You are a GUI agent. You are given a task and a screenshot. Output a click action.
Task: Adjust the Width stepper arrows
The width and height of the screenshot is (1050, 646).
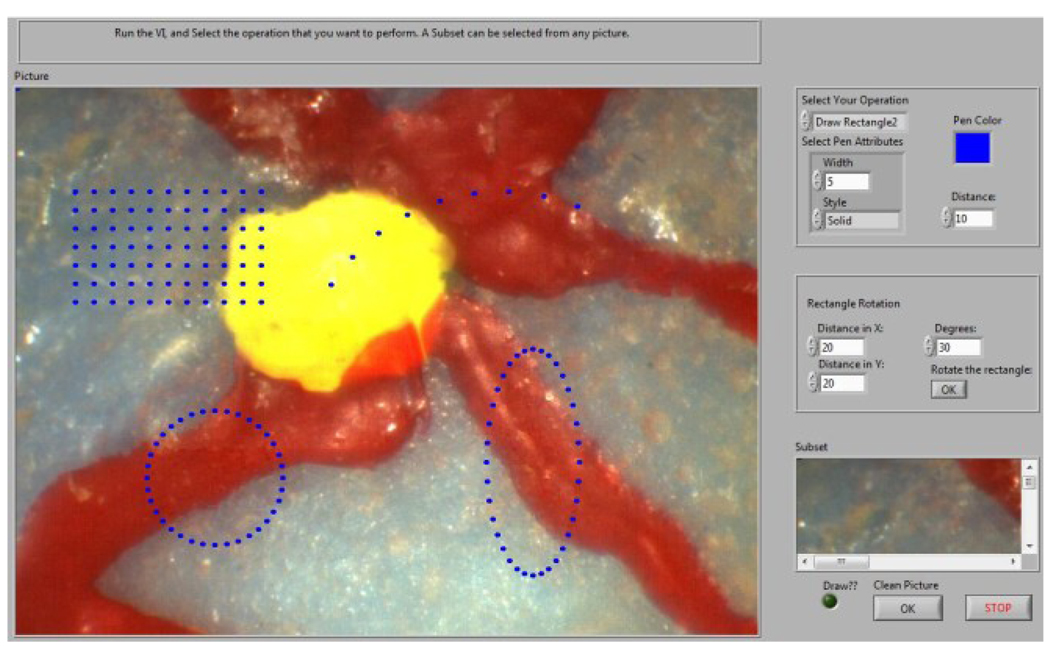click(x=817, y=181)
